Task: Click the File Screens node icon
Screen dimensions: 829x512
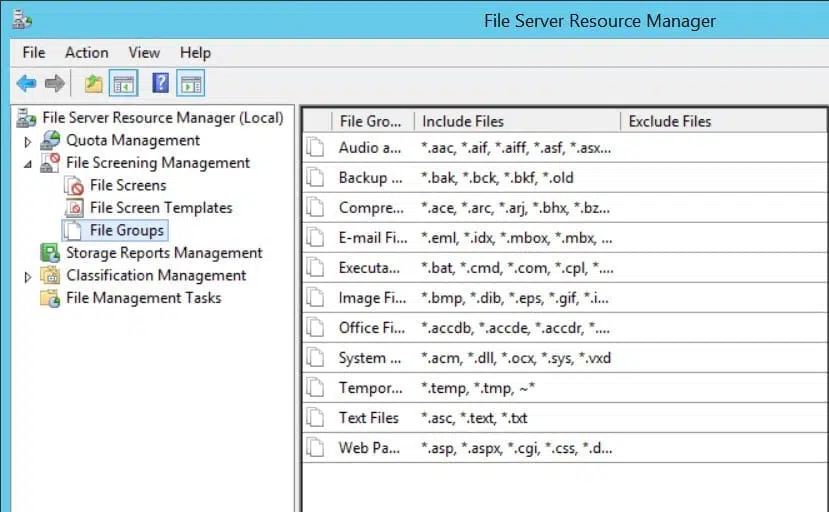Action: click(x=75, y=185)
